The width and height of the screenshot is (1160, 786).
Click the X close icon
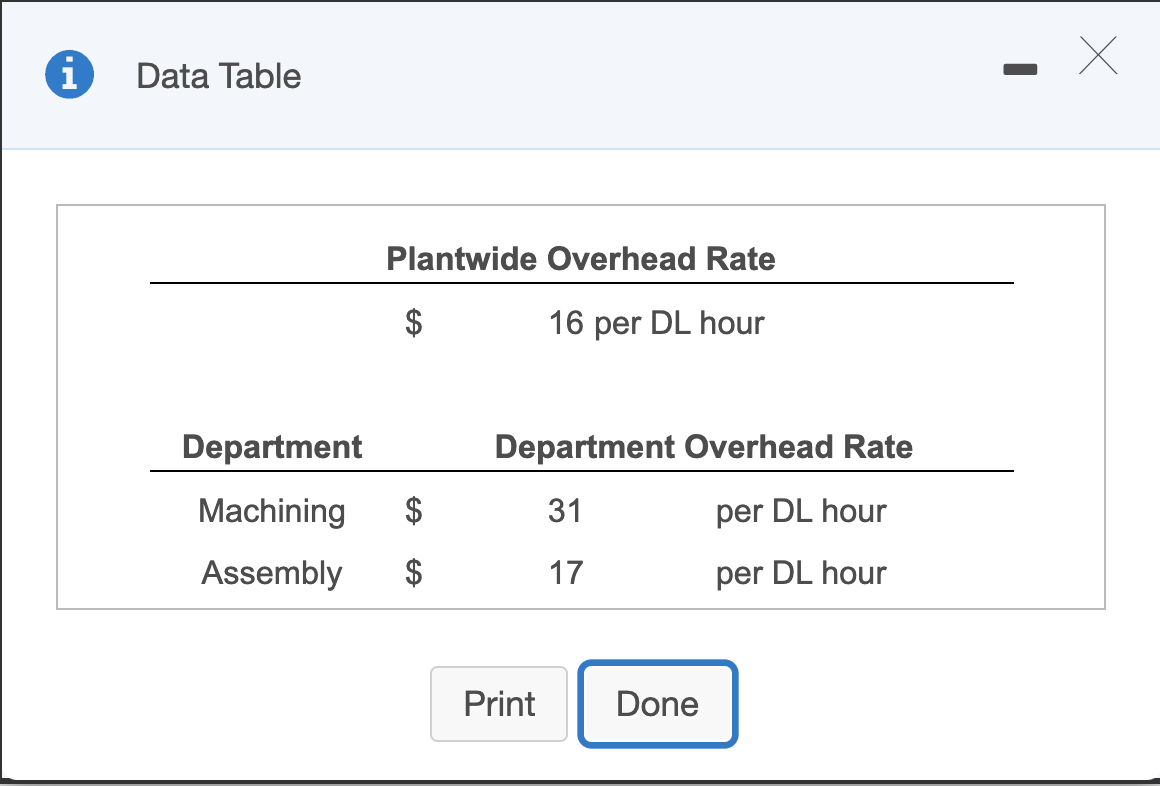pos(1098,58)
